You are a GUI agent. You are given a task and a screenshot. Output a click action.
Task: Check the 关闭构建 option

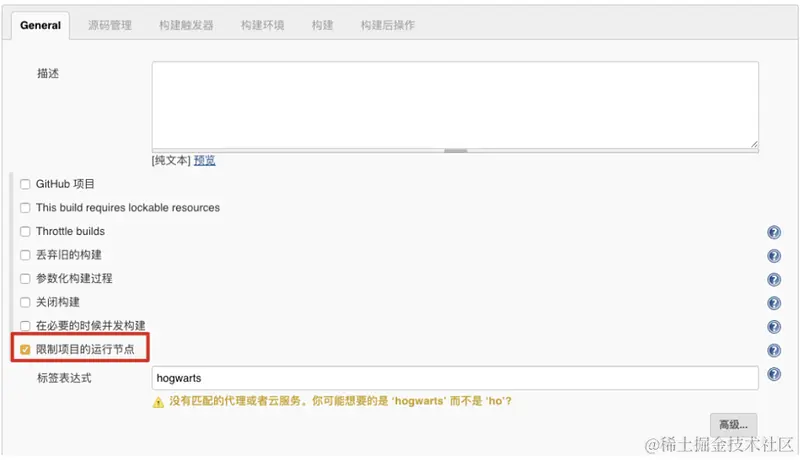coord(25,302)
